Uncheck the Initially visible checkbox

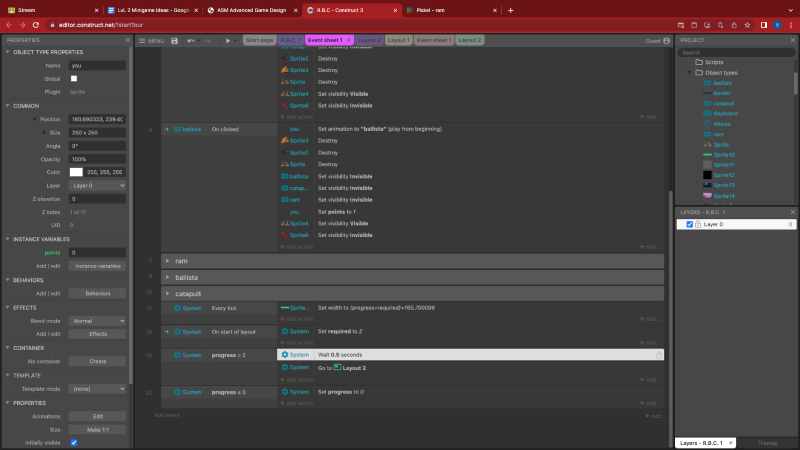(74, 442)
